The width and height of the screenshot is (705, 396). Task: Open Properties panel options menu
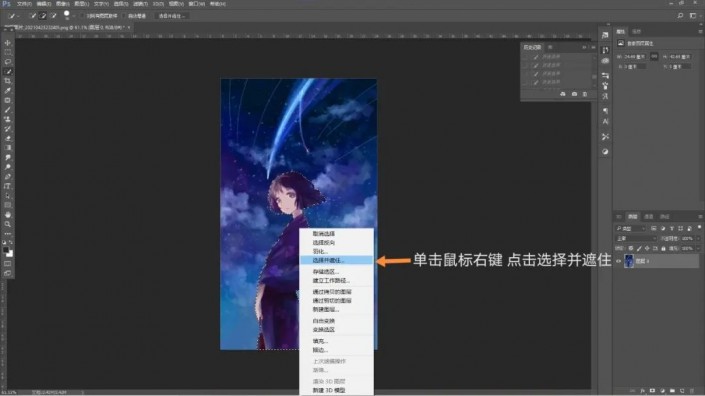point(700,31)
